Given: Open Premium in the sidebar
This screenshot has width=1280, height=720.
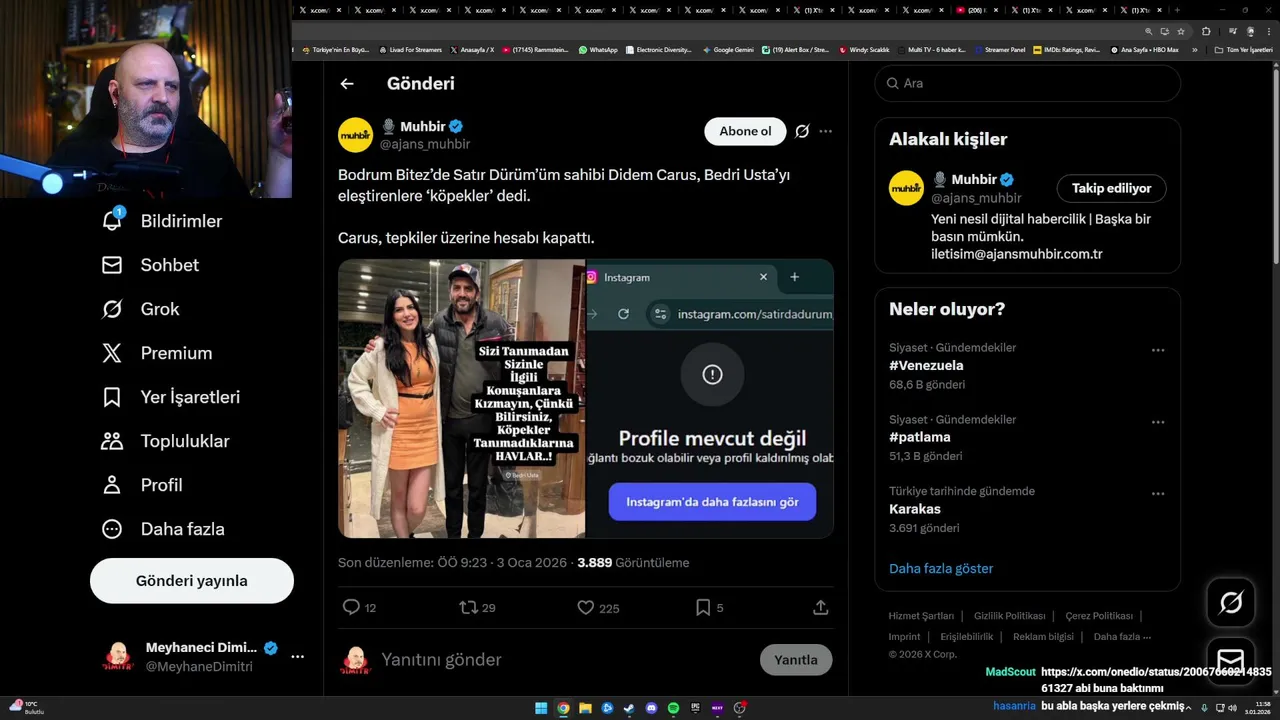Looking at the screenshot, I should pos(157,353).
